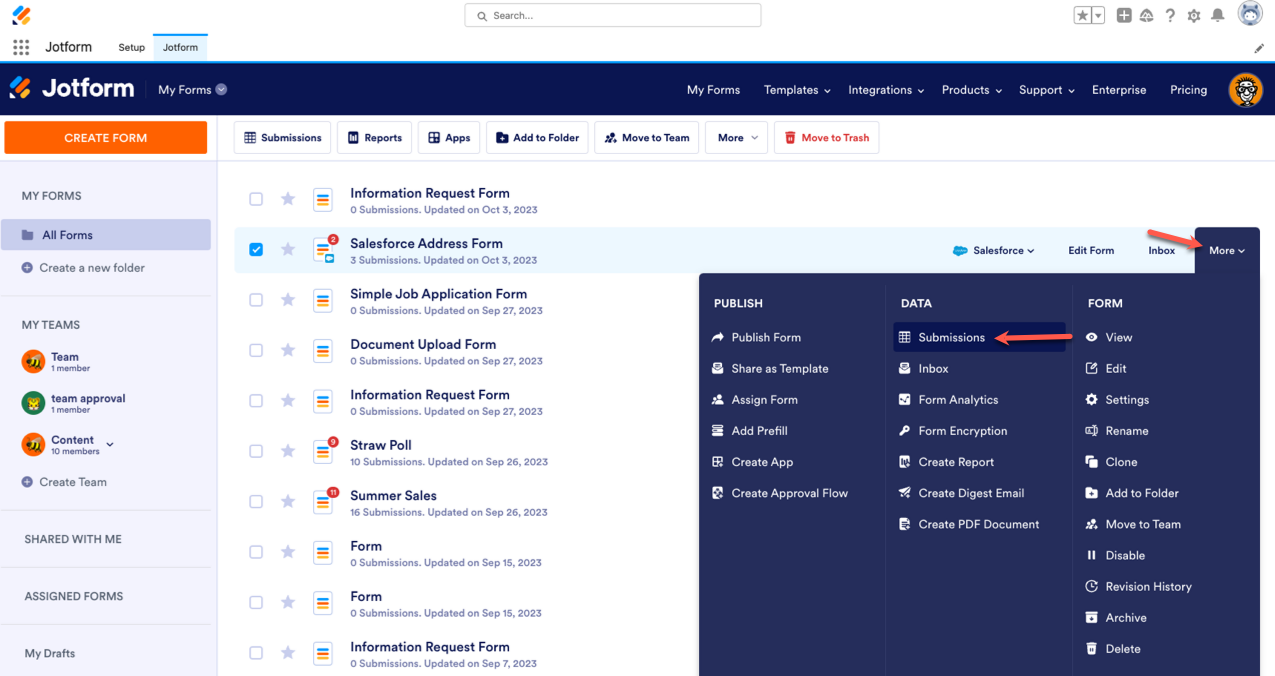Click the Pricing navigation link
This screenshot has height=676, width=1275.
coord(1188,90)
